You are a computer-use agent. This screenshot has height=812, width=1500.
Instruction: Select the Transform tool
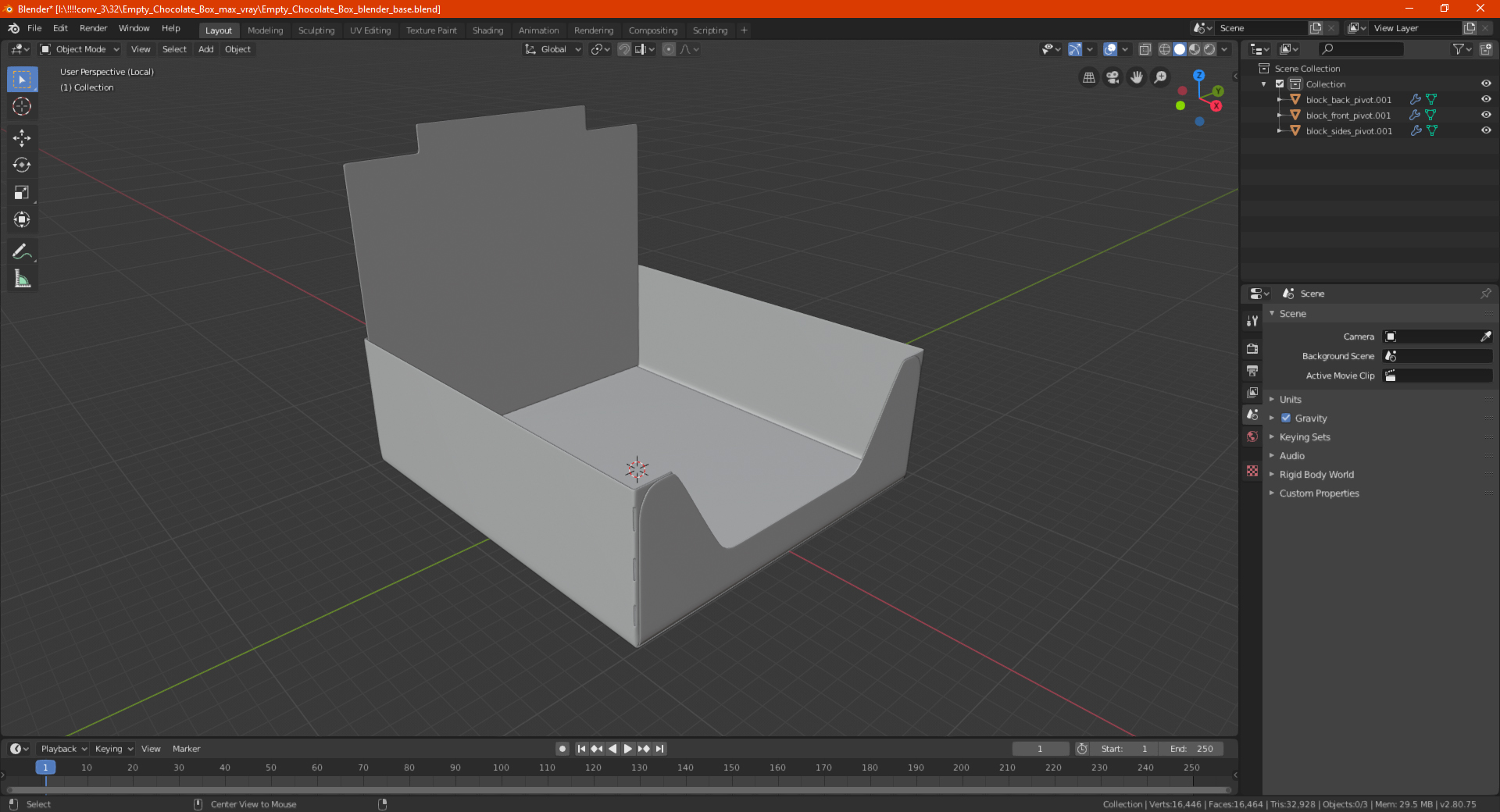pyautogui.click(x=22, y=219)
